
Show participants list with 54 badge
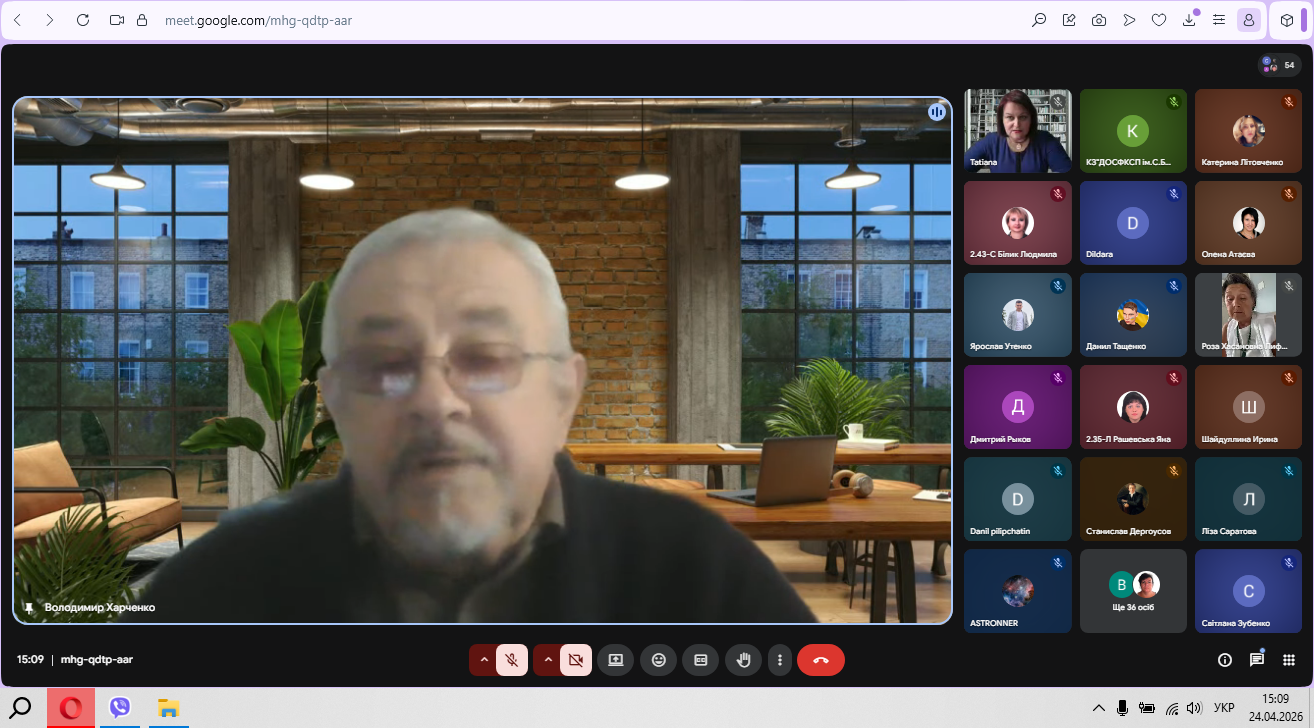[x=1279, y=65]
